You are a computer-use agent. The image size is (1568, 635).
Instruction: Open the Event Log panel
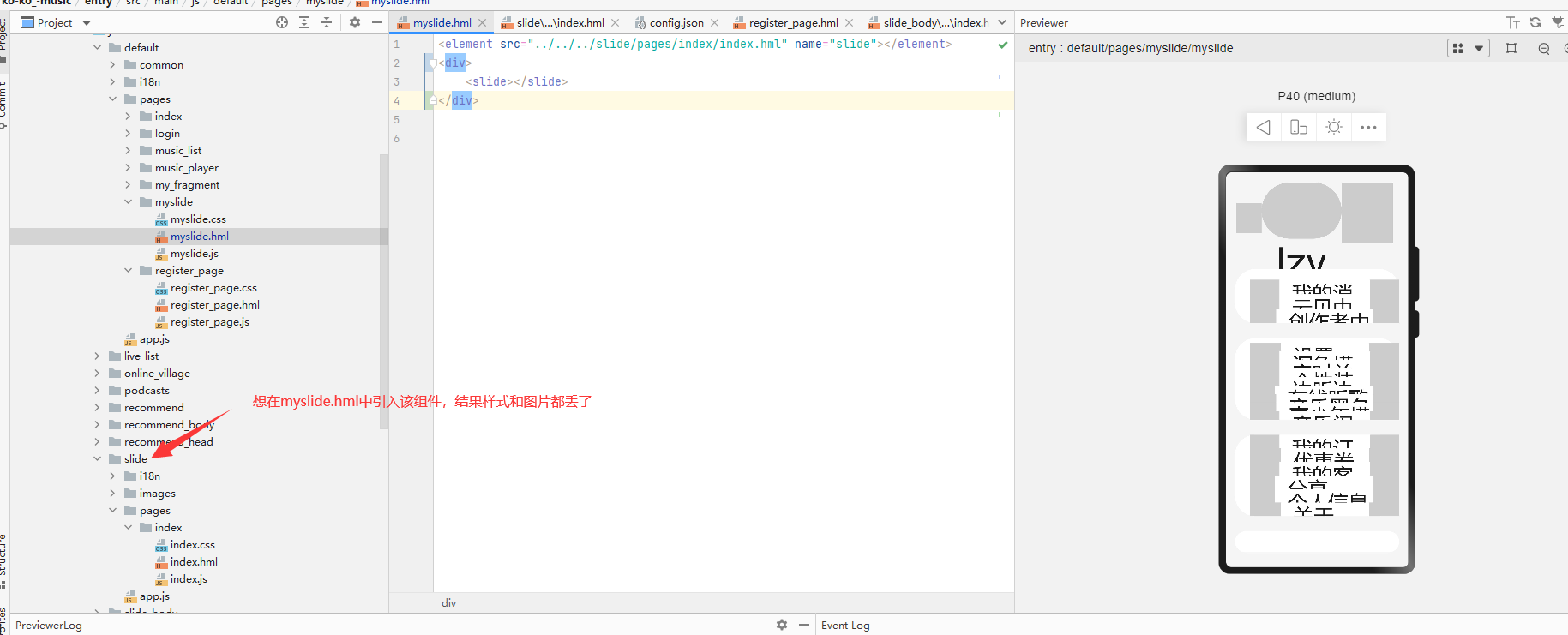pyautogui.click(x=845, y=626)
